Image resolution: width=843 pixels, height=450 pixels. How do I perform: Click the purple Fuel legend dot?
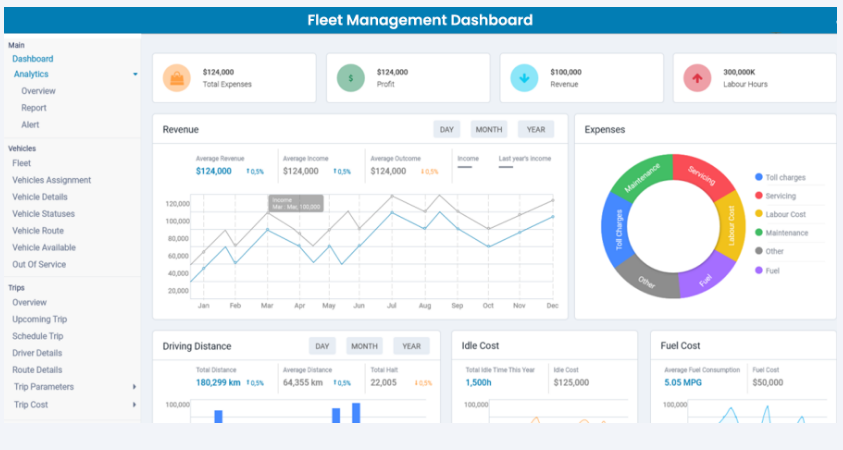(x=759, y=270)
